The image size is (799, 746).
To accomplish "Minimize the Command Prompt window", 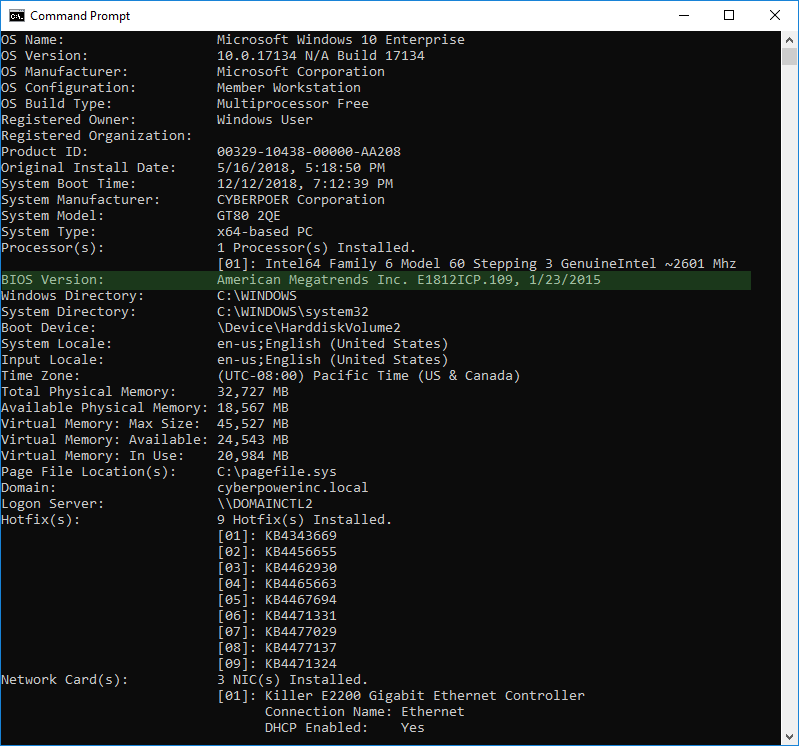I will (684, 15).
